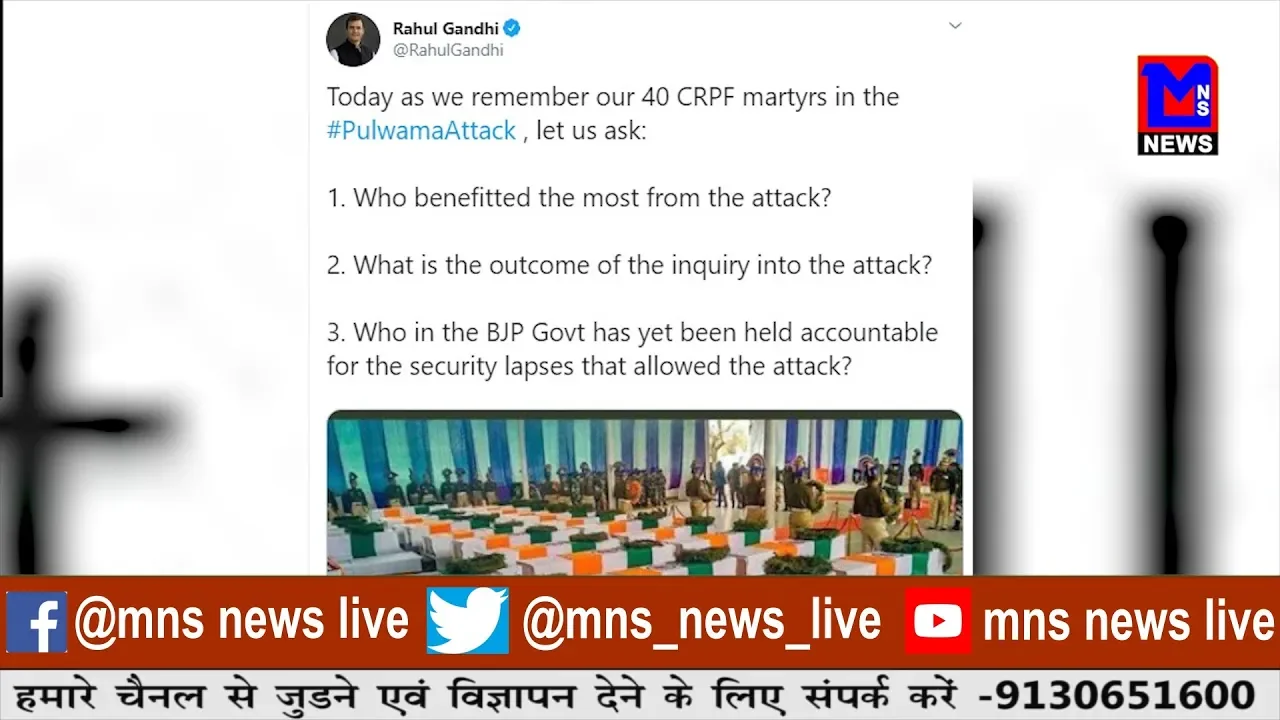1280x720 pixels.
Task: Click the blue verified badge beside Rahul Gandhi
Action: point(512,28)
